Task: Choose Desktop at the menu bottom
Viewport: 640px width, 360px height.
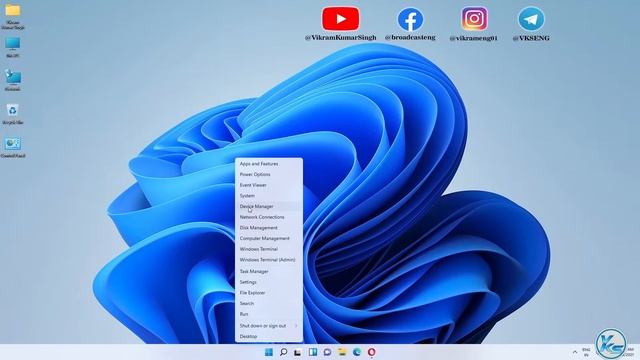Action: tap(269, 336)
